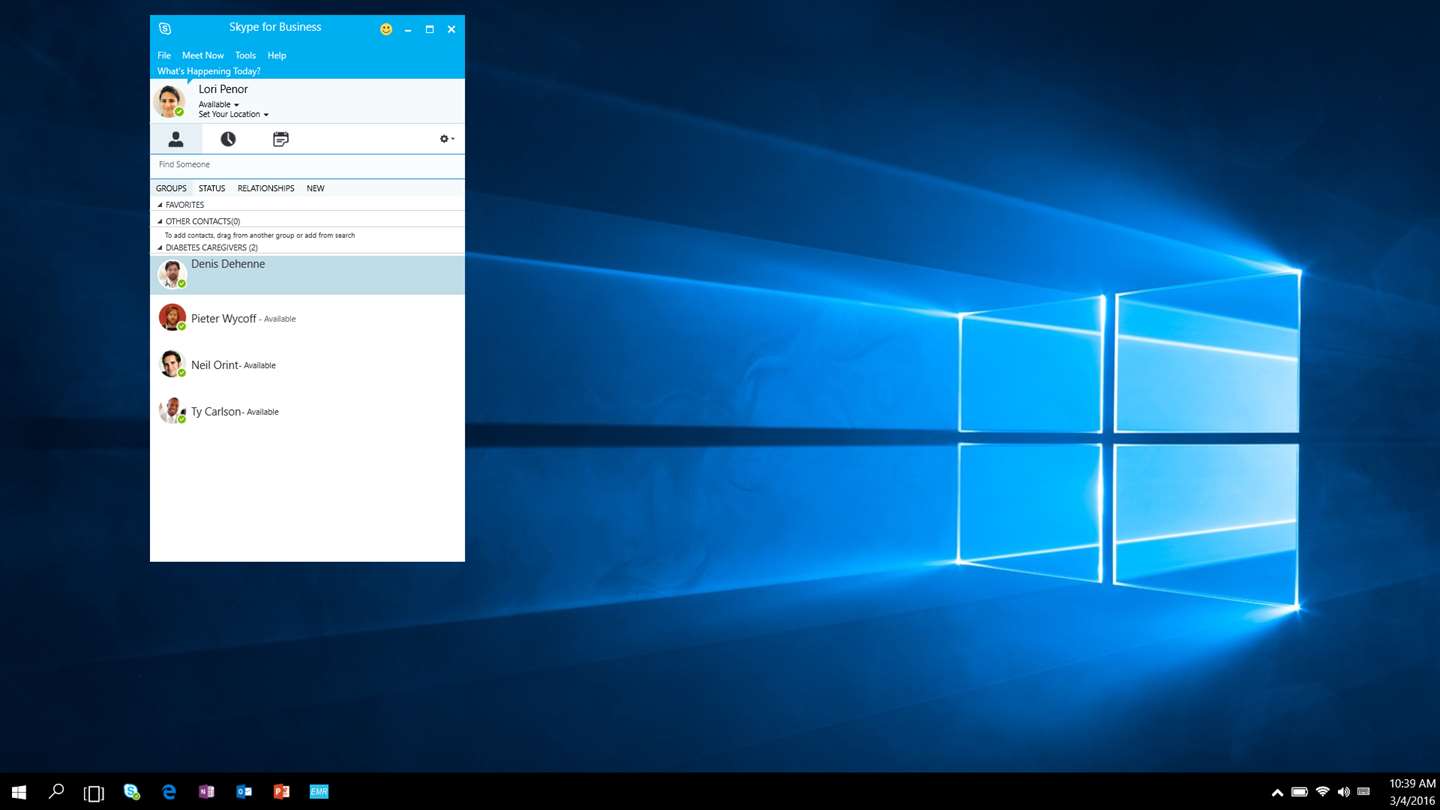Launch PowerPoint from the taskbar
Screen dimensions: 1440x810
[x=281, y=791]
